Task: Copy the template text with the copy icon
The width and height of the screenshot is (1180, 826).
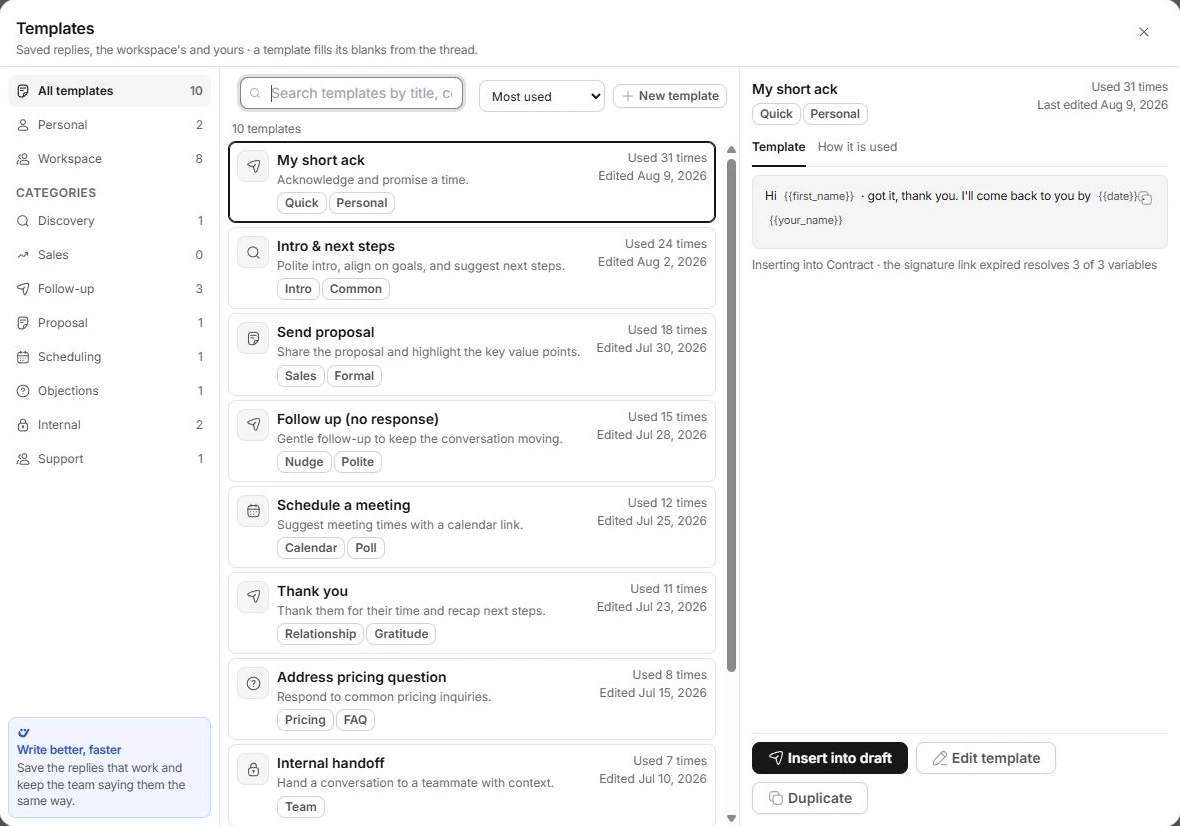Action: [x=1145, y=198]
